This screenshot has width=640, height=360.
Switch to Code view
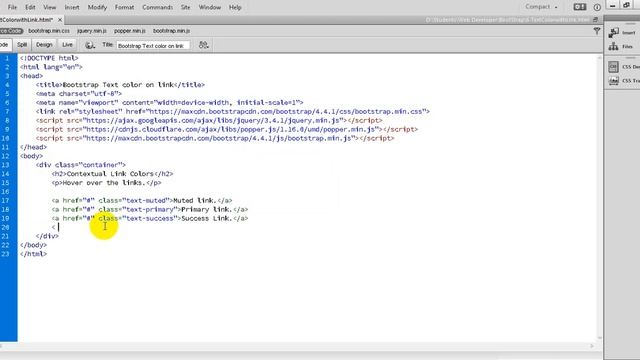(4, 45)
